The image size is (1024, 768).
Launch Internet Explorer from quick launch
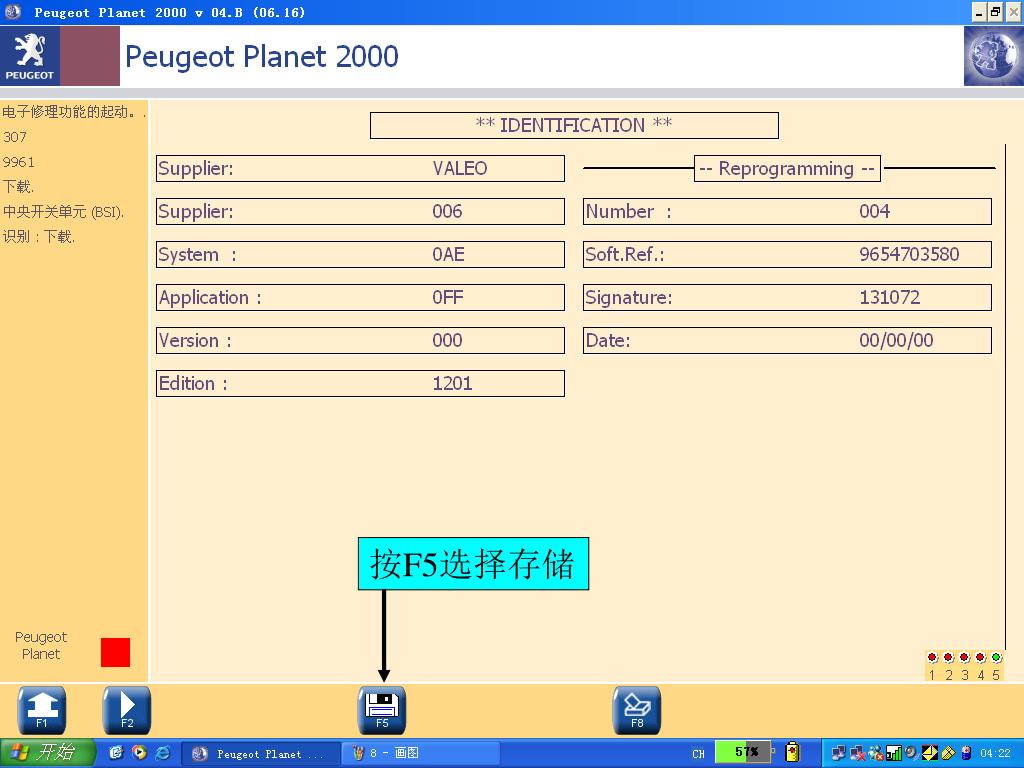[163, 753]
